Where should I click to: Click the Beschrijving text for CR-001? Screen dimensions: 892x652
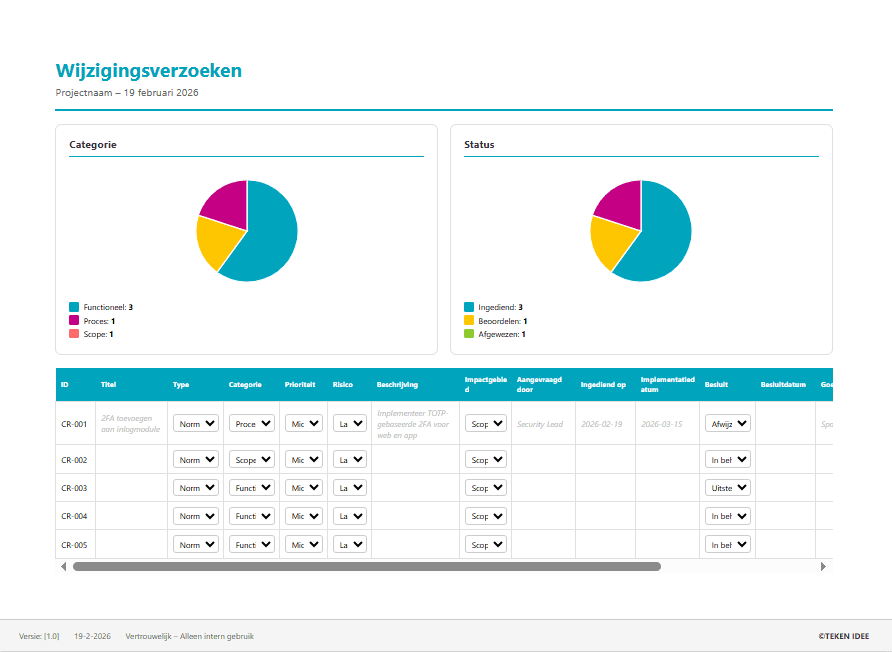pos(414,422)
